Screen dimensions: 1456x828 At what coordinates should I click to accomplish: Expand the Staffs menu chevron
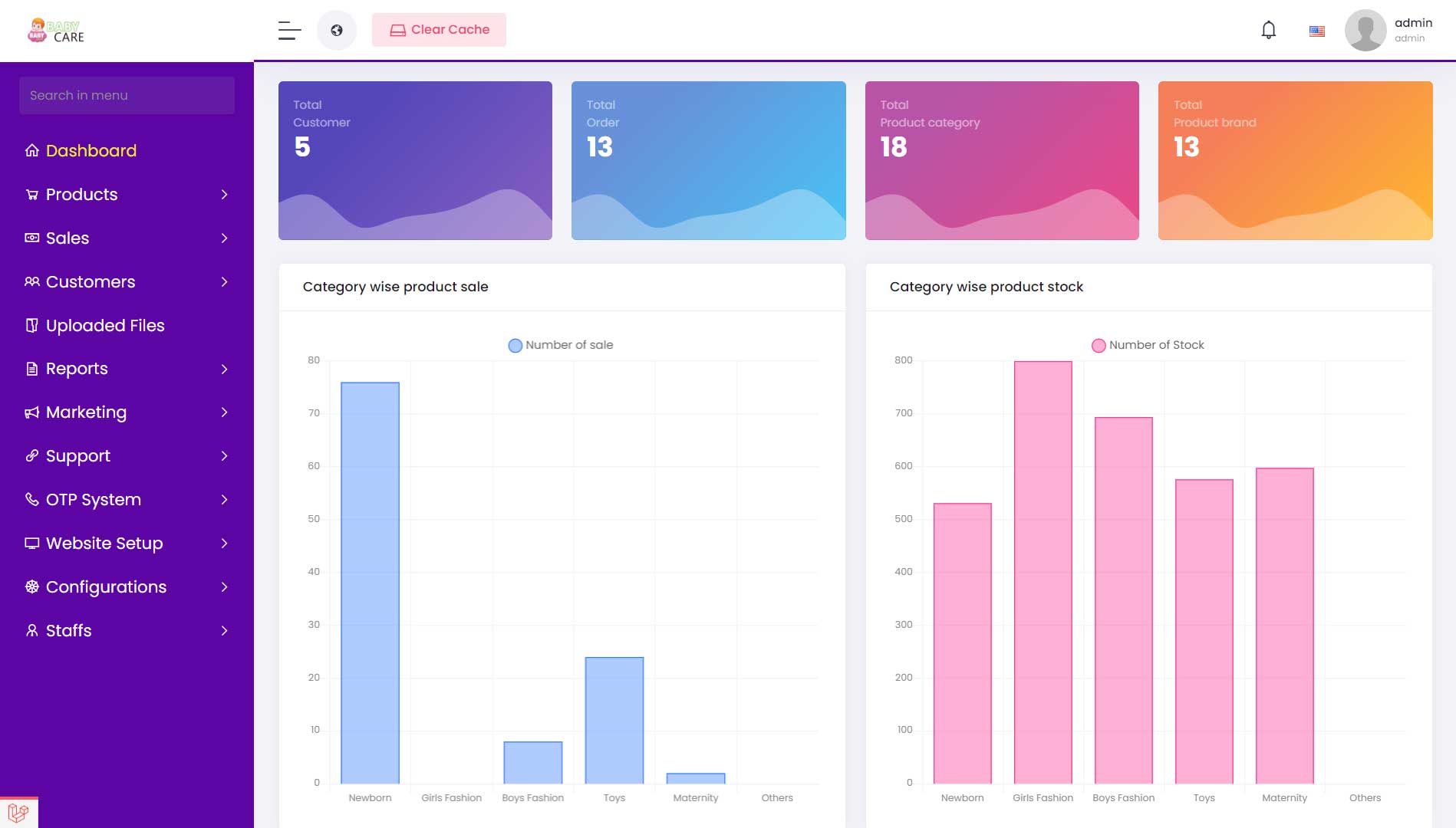224,630
